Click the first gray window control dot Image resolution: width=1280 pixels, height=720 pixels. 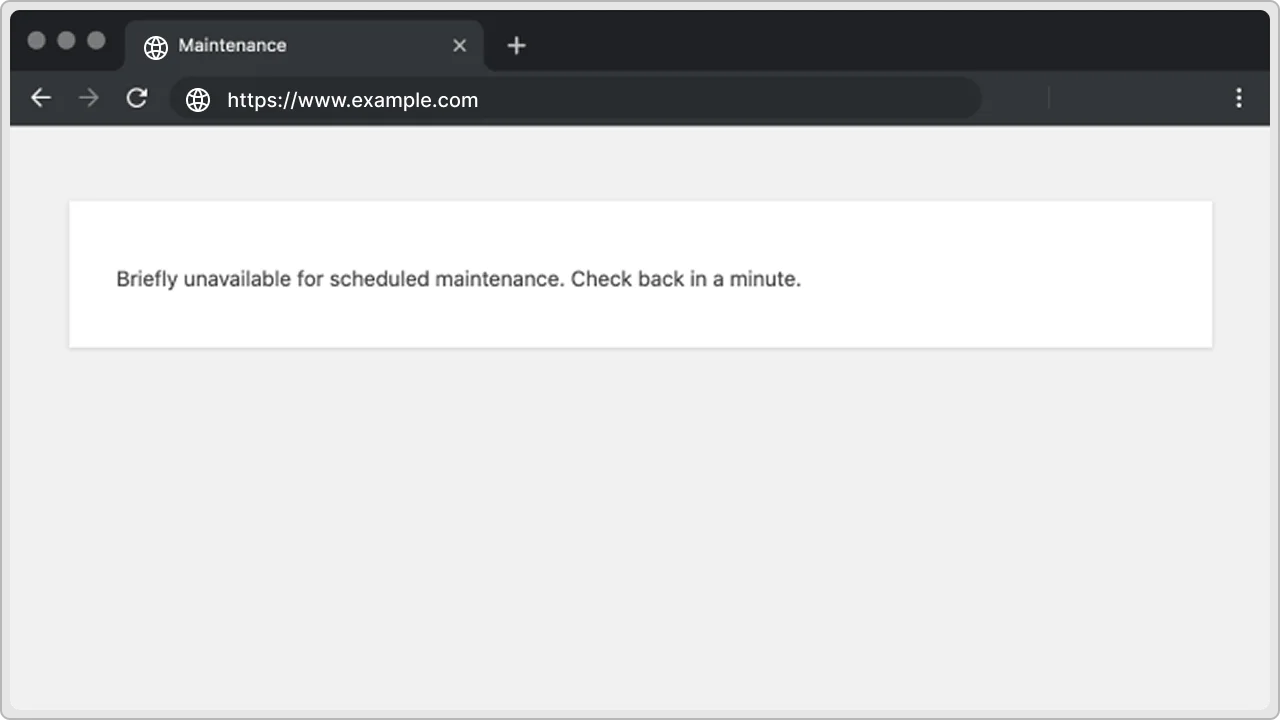click(x=37, y=40)
